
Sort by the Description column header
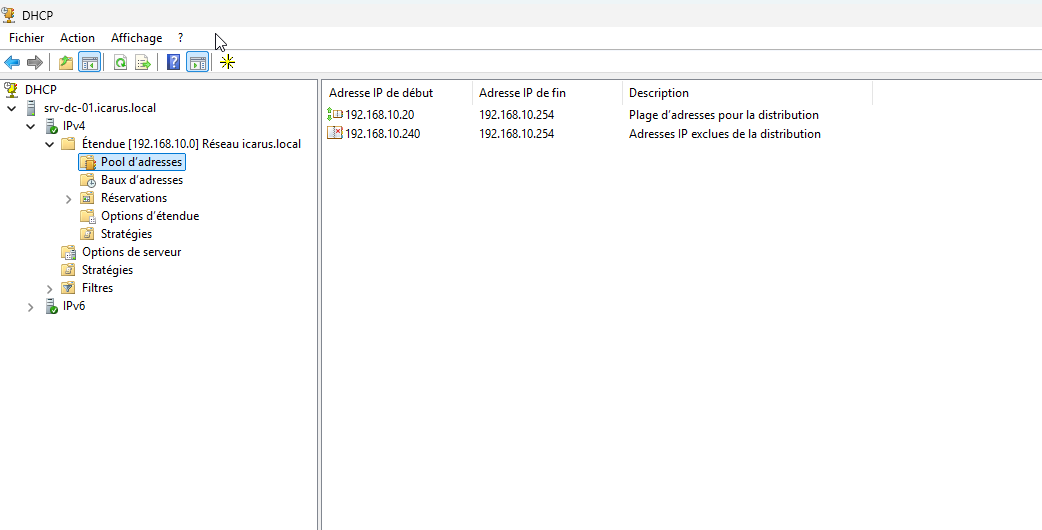[x=748, y=93]
